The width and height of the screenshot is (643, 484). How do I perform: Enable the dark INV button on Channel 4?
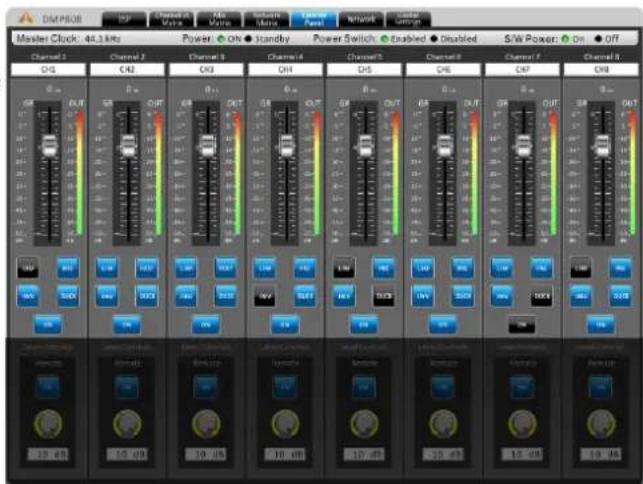pos(265,296)
